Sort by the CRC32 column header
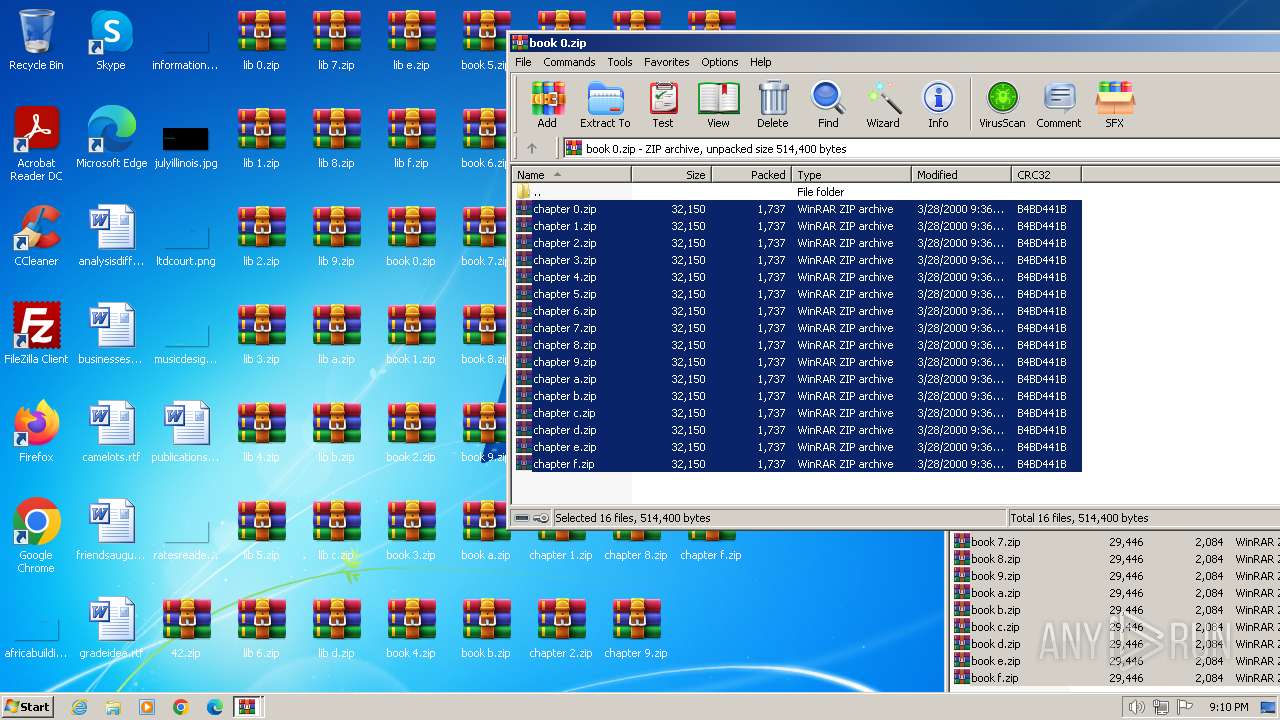This screenshot has height=720, width=1280. click(1046, 174)
